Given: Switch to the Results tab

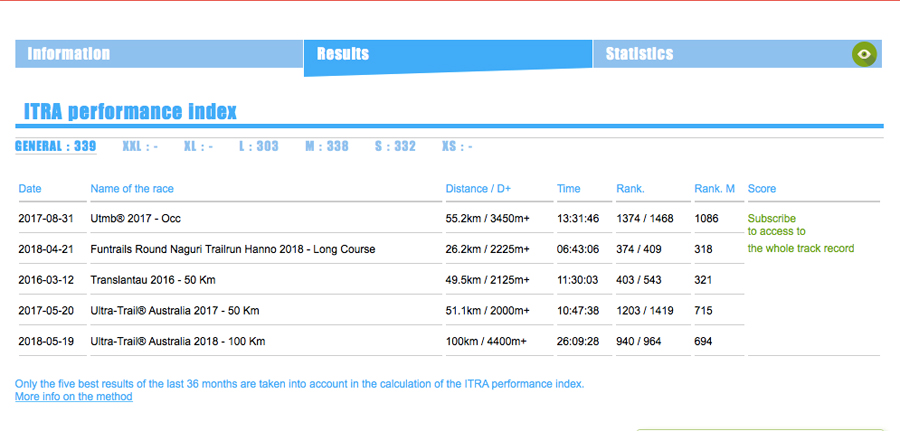Looking at the screenshot, I should tap(343, 54).
